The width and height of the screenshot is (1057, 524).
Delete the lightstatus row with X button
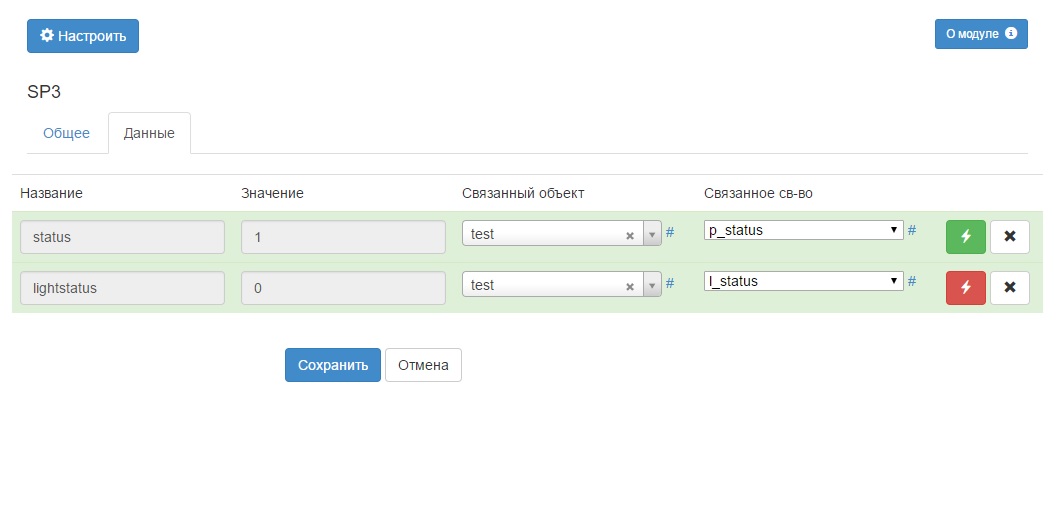coord(1009,288)
